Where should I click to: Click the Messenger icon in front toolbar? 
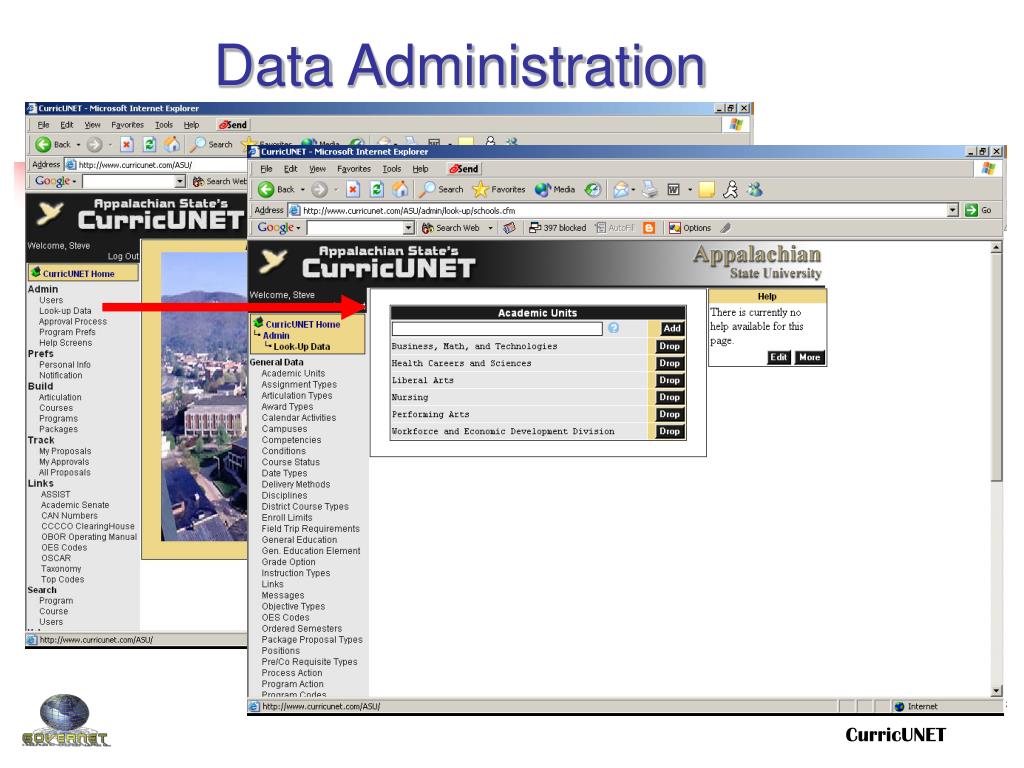click(x=755, y=189)
